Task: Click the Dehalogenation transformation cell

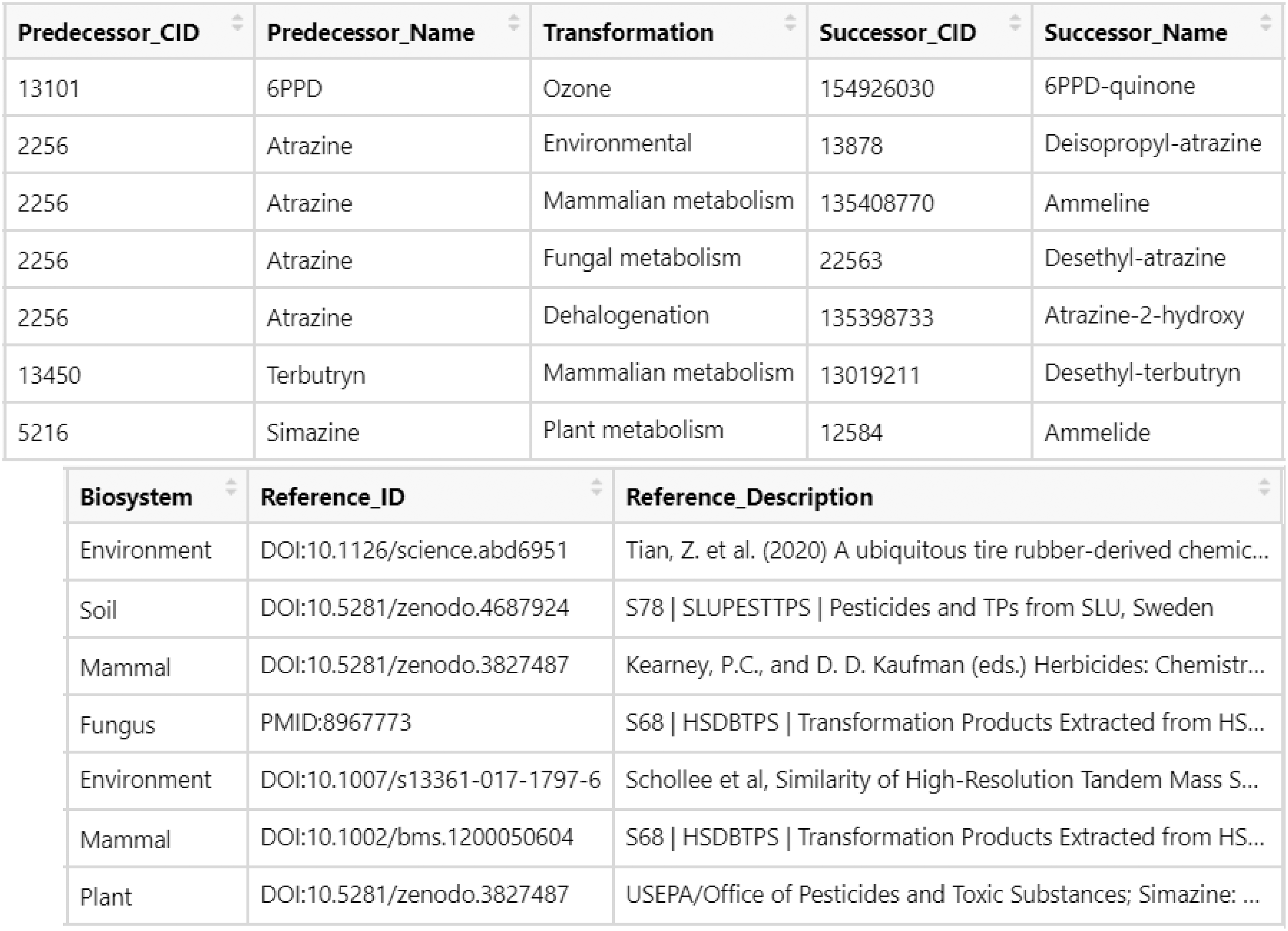Action: tap(626, 316)
